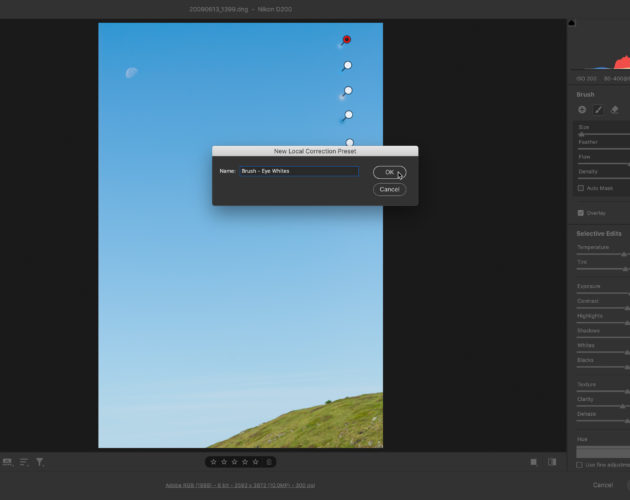Click the file name title with Nikon D200
The image size is (630, 500).
(240, 9)
